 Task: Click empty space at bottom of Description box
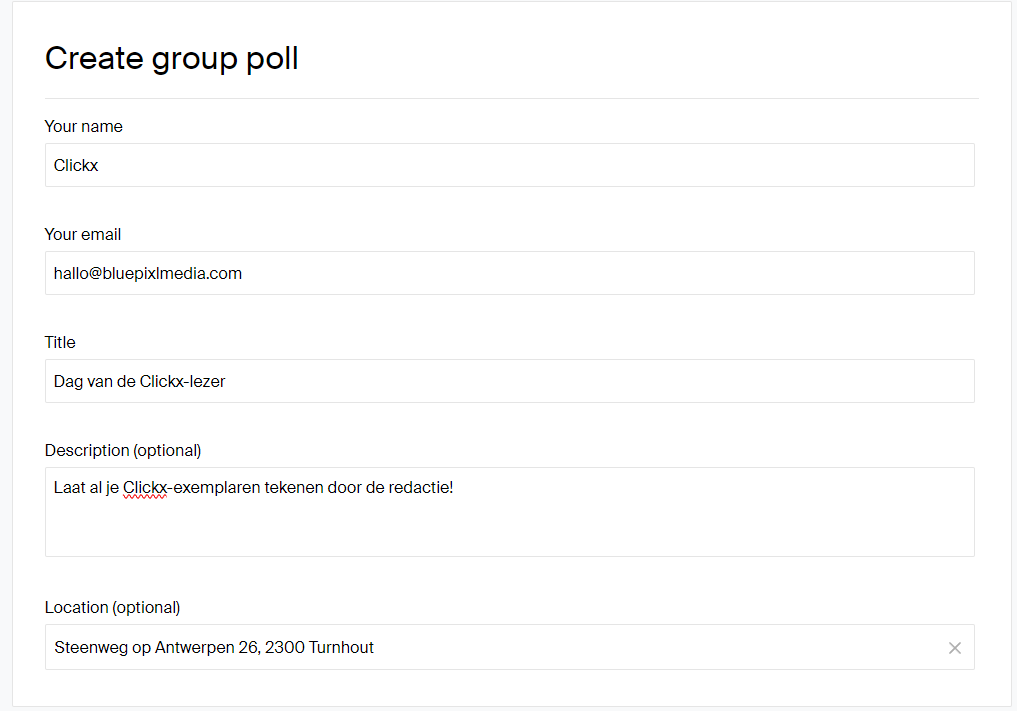coord(509,535)
